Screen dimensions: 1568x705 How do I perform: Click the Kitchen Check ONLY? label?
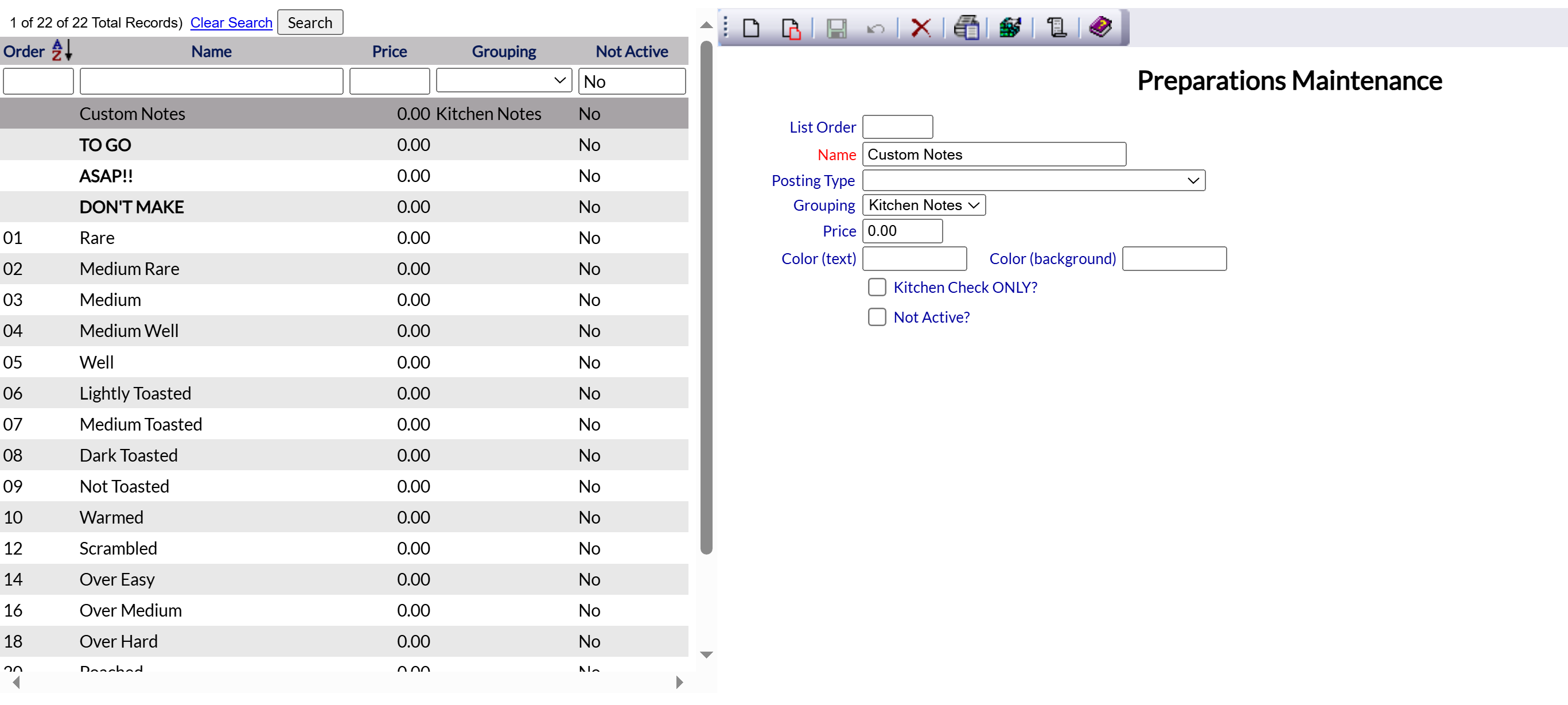coord(965,287)
